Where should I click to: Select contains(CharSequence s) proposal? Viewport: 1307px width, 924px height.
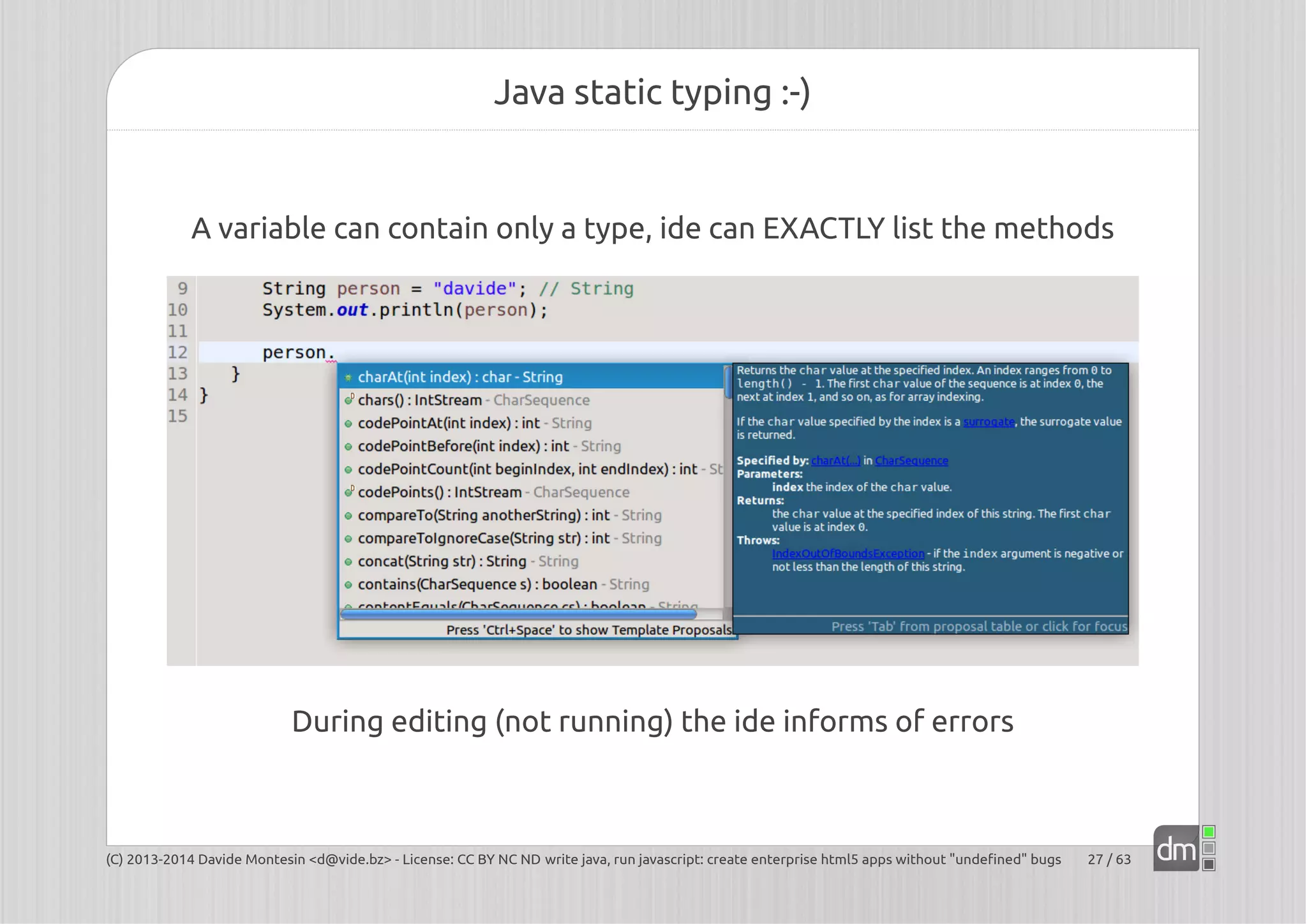pyautogui.click(x=531, y=584)
